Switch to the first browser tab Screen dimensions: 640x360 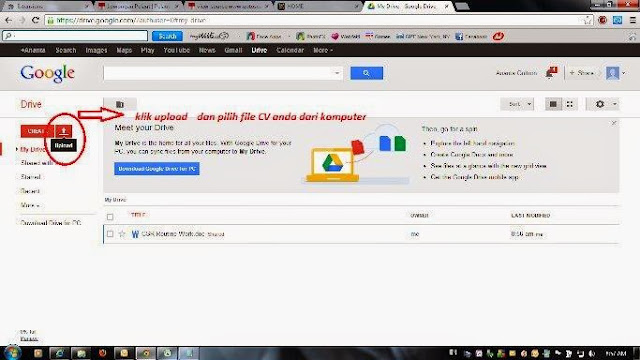point(47,6)
